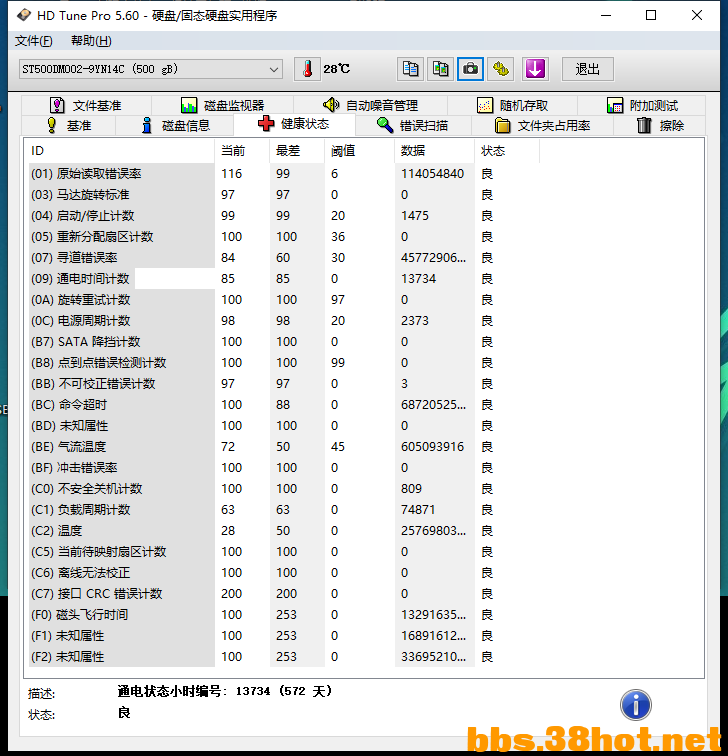
Task: Select the (04) 启动/停止计数 row
Action: pyautogui.click(x=284, y=216)
